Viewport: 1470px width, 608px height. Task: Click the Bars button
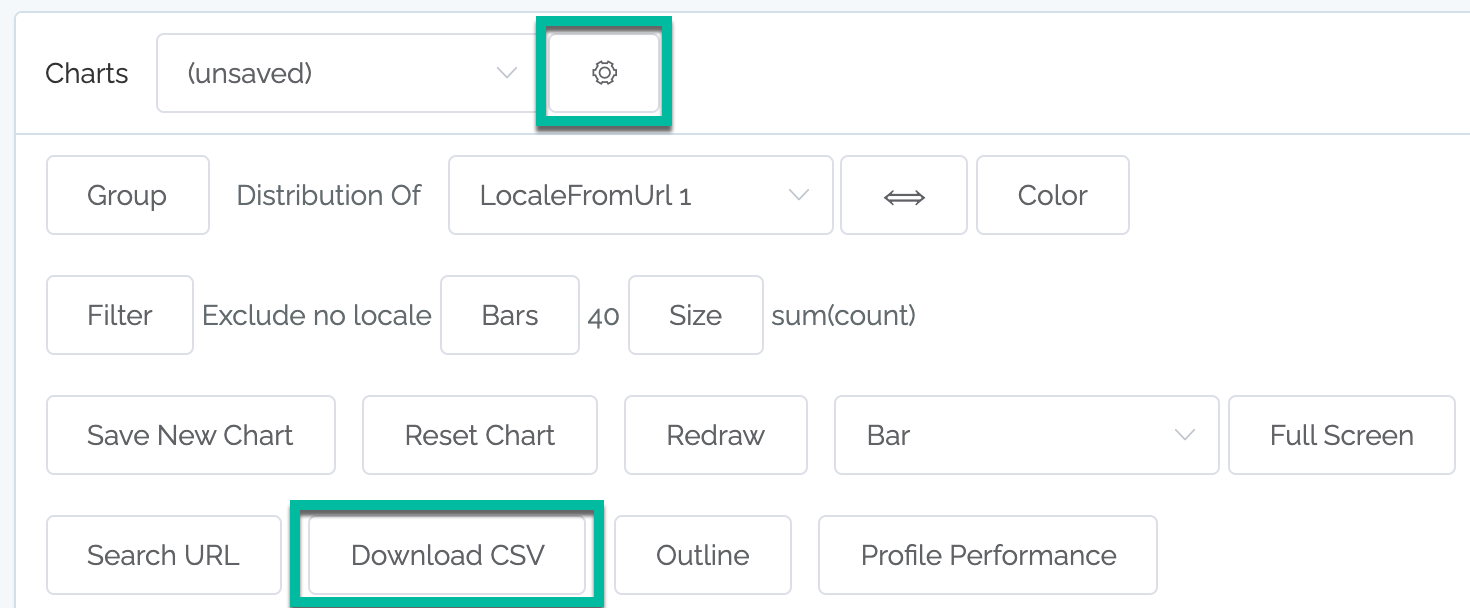(x=510, y=315)
